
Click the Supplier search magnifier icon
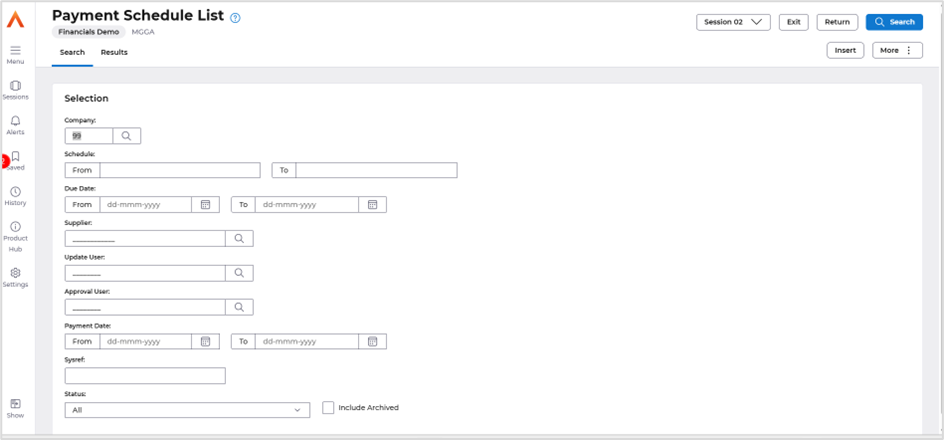239,239
